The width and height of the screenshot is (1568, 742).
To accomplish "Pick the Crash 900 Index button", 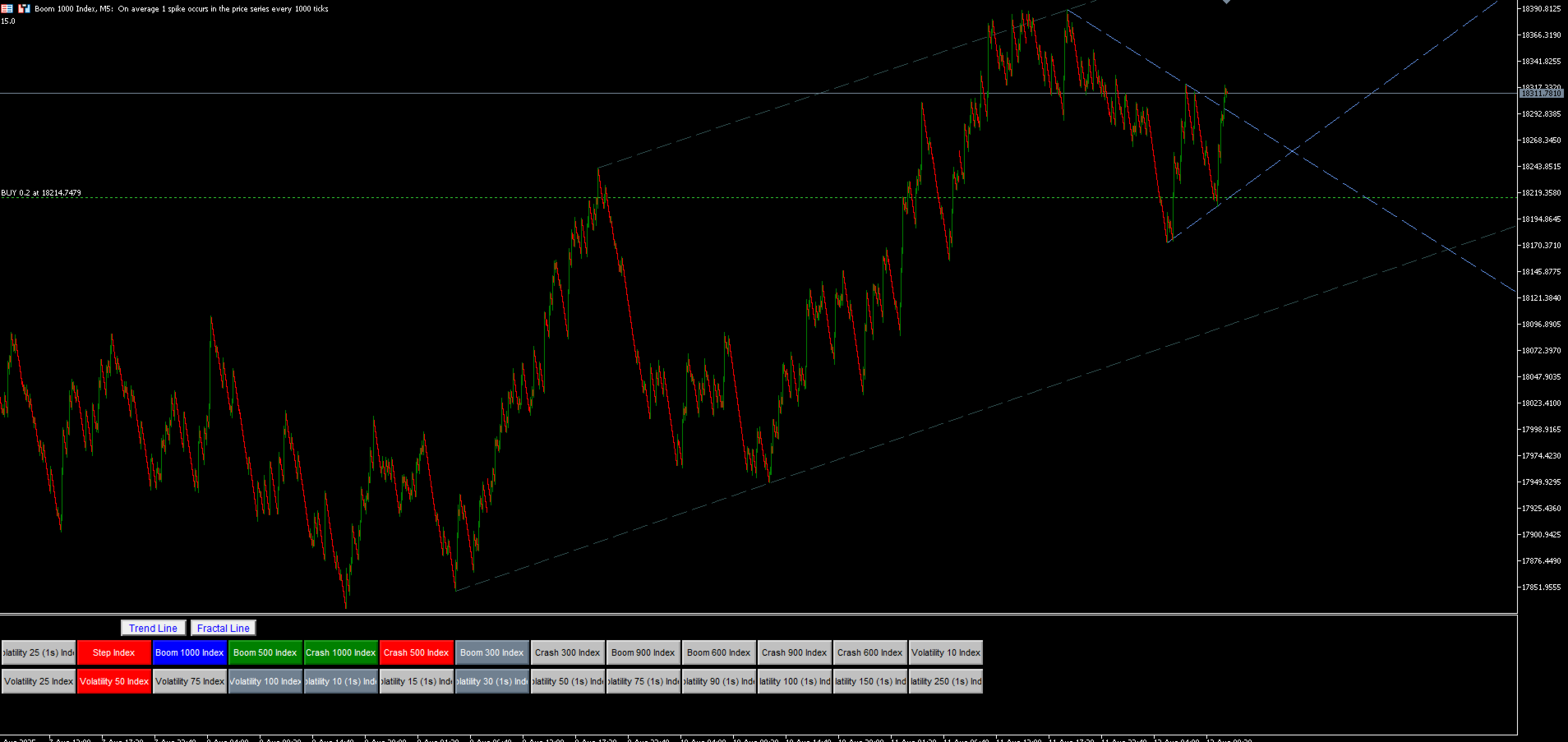I will coord(795,652).
